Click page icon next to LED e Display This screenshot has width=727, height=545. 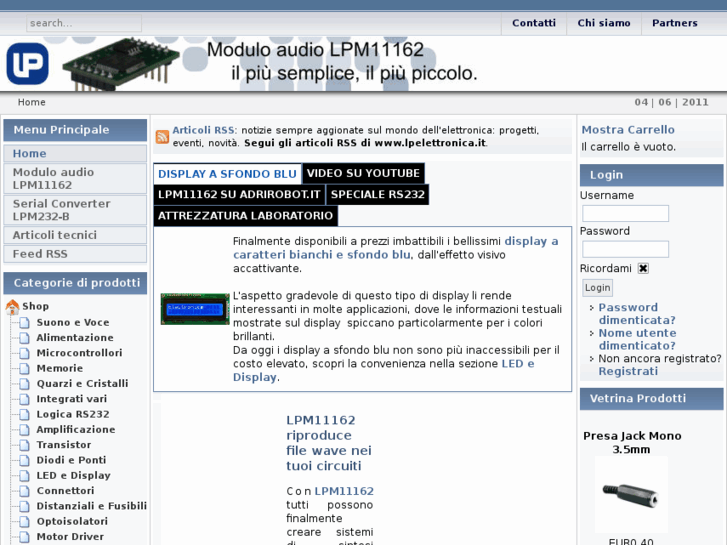click(x=25, y=475)
